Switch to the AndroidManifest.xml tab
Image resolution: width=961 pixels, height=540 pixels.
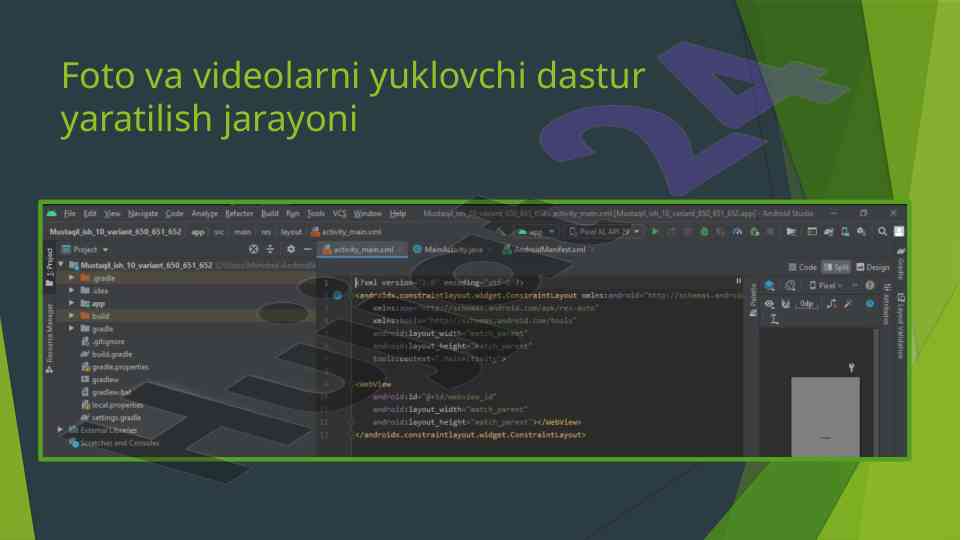coord(548,249)
